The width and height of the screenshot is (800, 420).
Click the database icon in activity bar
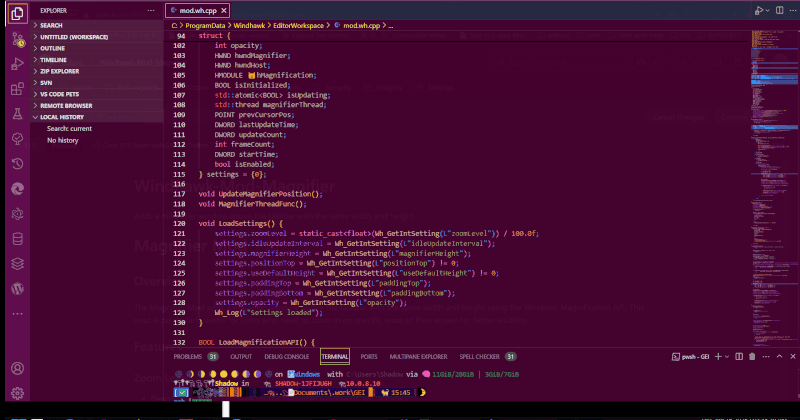coord(17,238)
